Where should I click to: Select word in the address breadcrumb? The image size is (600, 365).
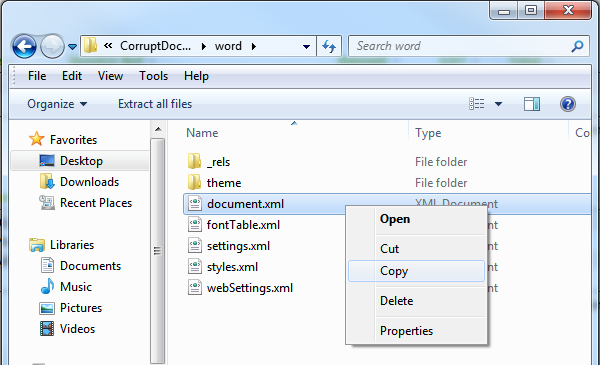(228, 46)
